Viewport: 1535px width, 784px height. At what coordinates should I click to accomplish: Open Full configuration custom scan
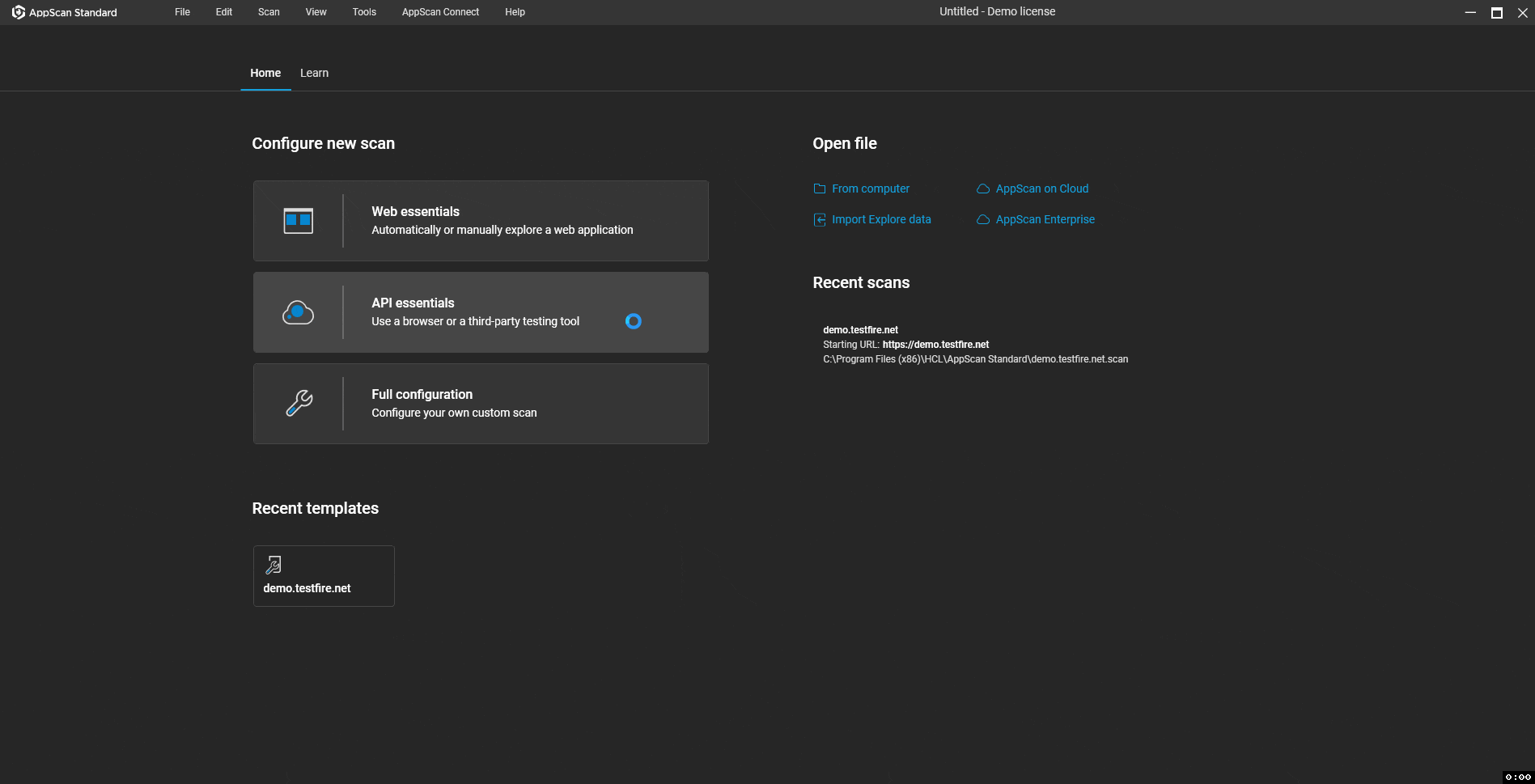click(x=481, y=404)
